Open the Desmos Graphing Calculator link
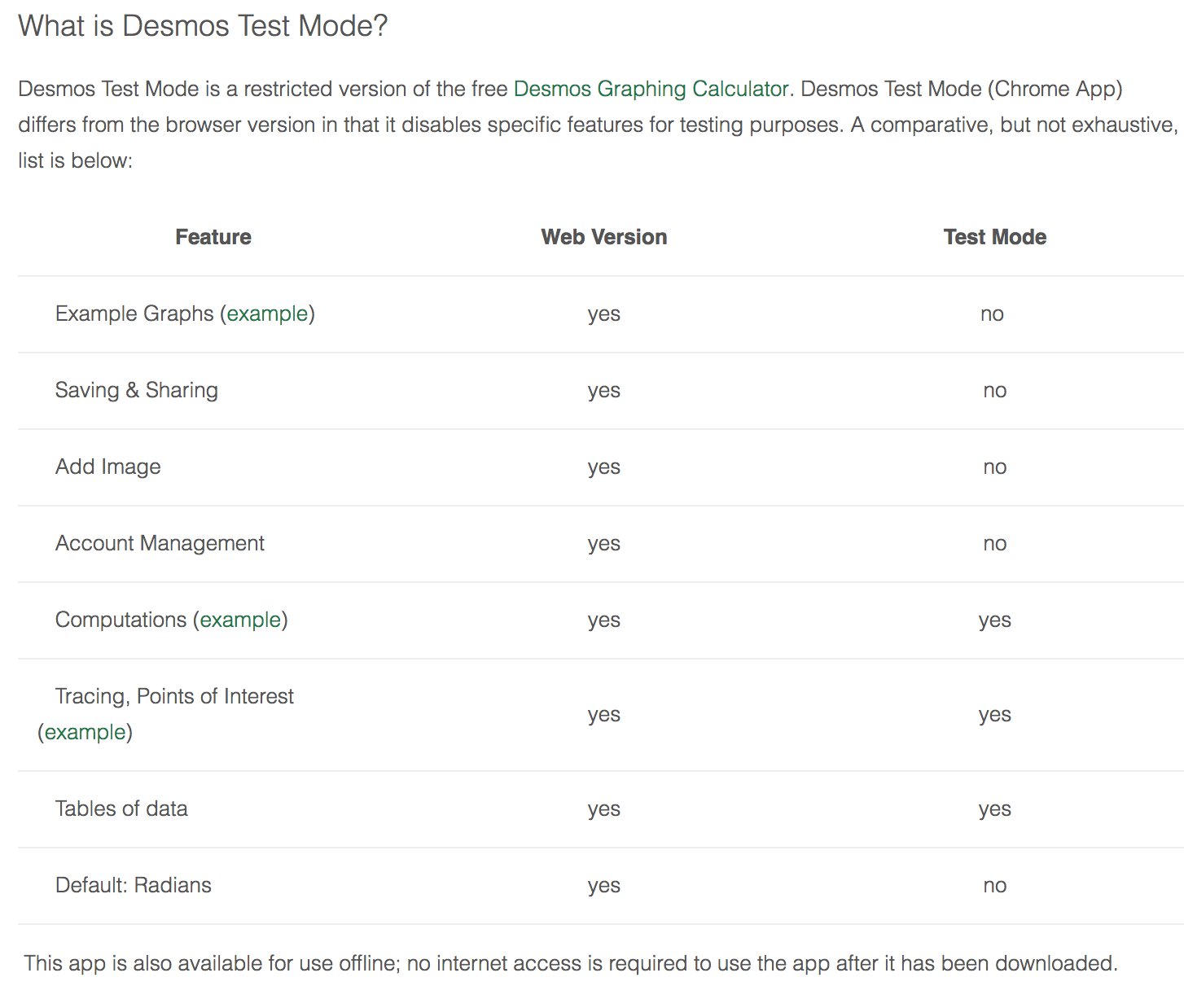The height and width of the screenshot is (1008, 1184). 651,89
